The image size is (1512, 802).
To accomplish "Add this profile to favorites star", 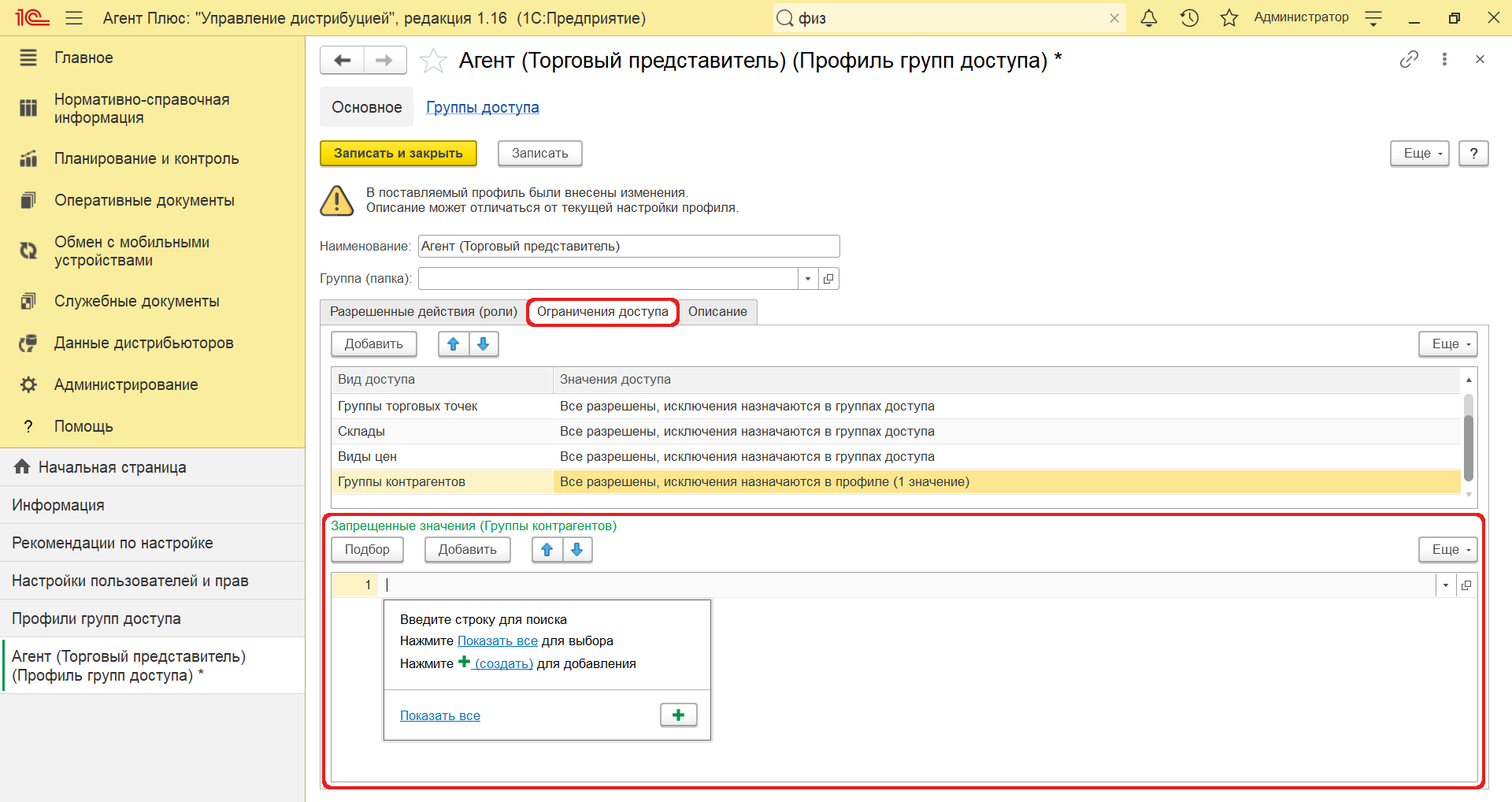I will [433, 61].
